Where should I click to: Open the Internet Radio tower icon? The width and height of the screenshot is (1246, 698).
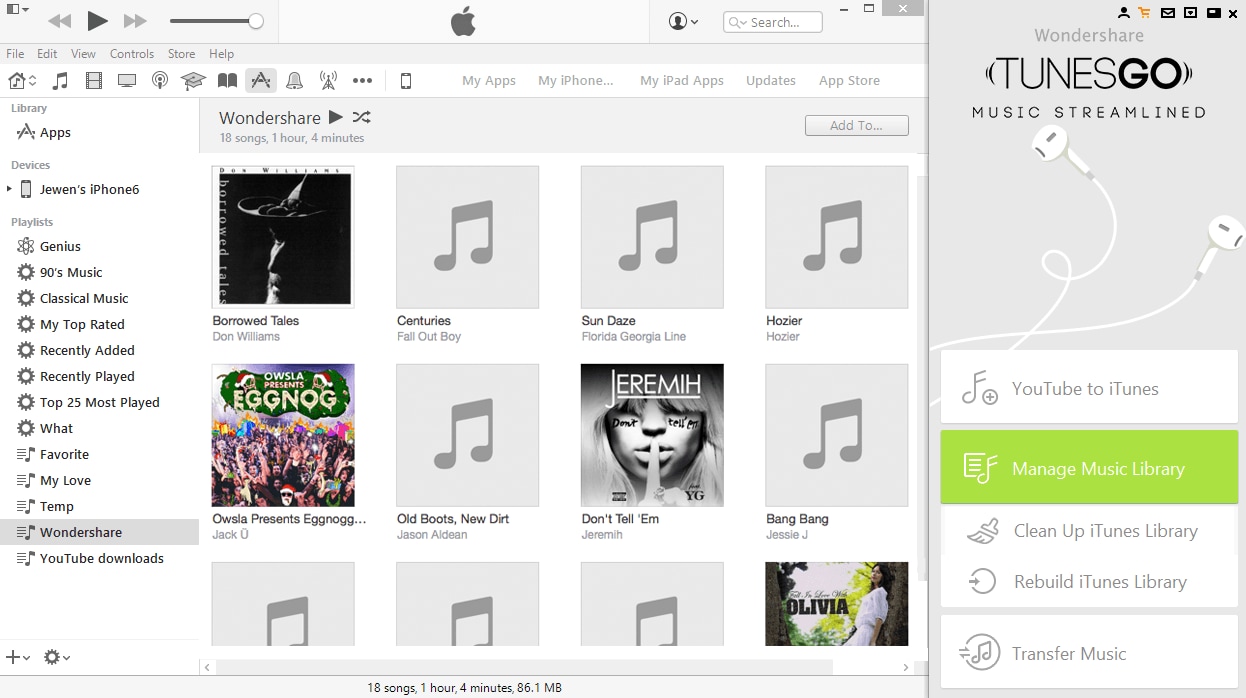328,81
